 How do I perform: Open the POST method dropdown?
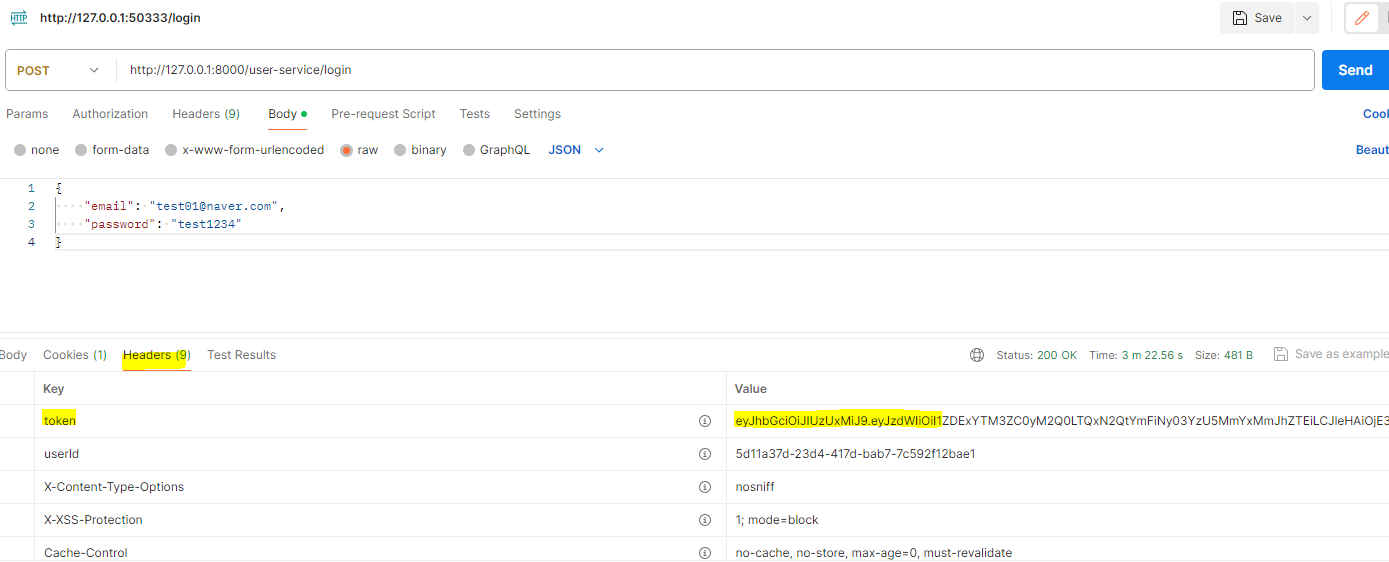[60, 70]
